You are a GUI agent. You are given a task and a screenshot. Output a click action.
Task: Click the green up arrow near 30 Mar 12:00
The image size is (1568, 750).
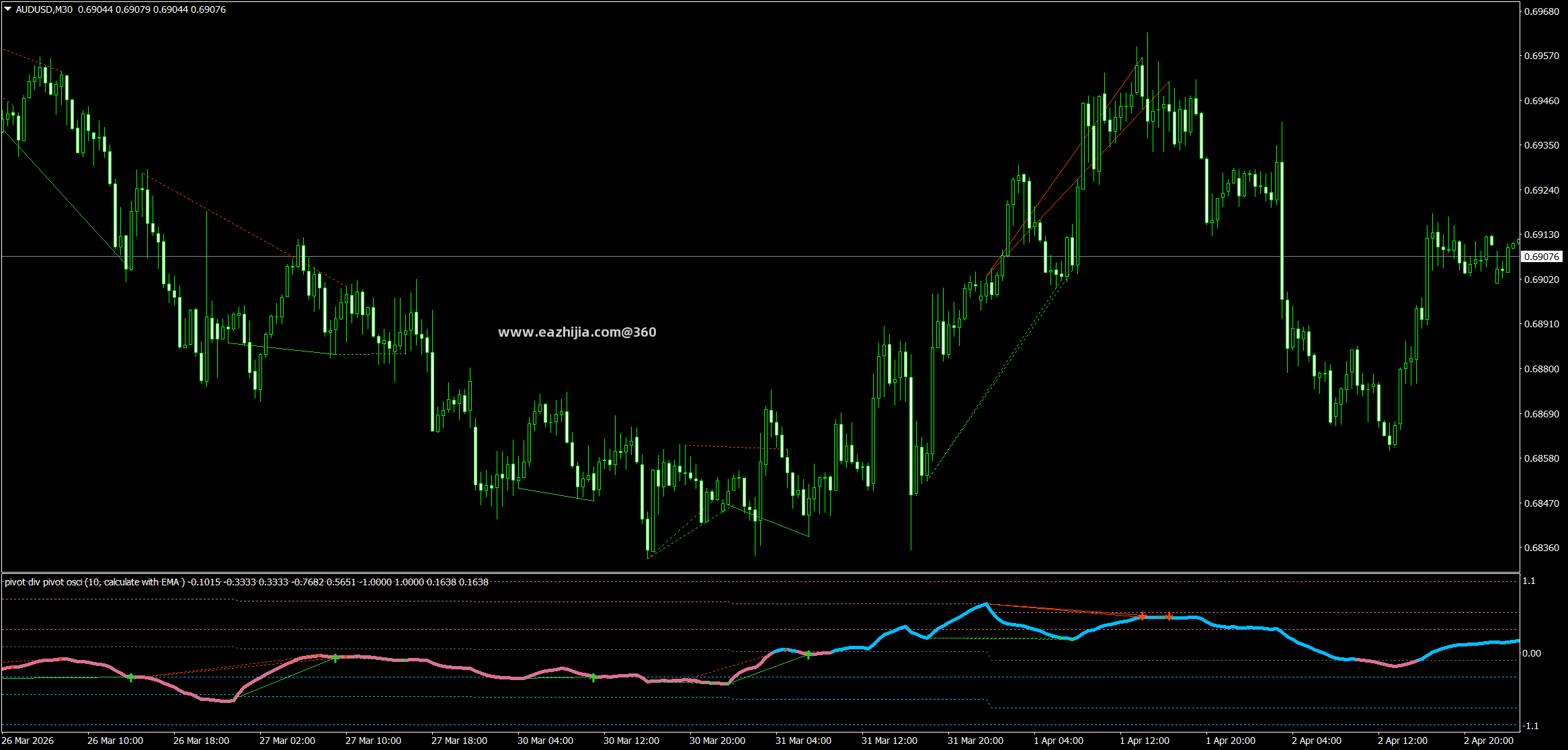click(593, 677)
